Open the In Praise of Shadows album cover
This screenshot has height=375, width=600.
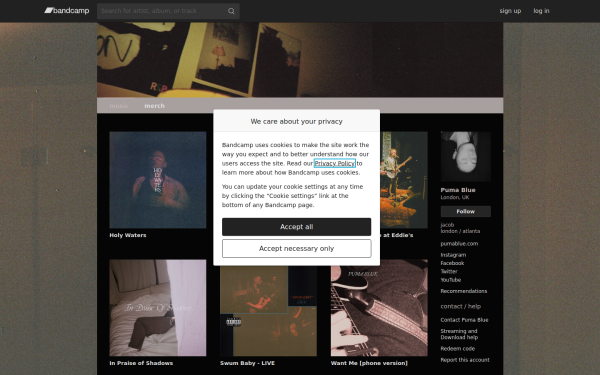[x=158, y=308]
